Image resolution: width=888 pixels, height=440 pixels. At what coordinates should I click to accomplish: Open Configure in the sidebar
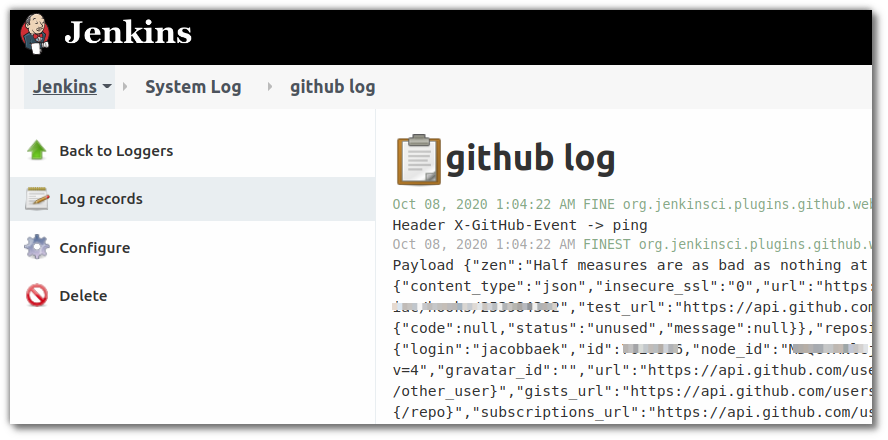pyautogui.click(x=95, y=248)
